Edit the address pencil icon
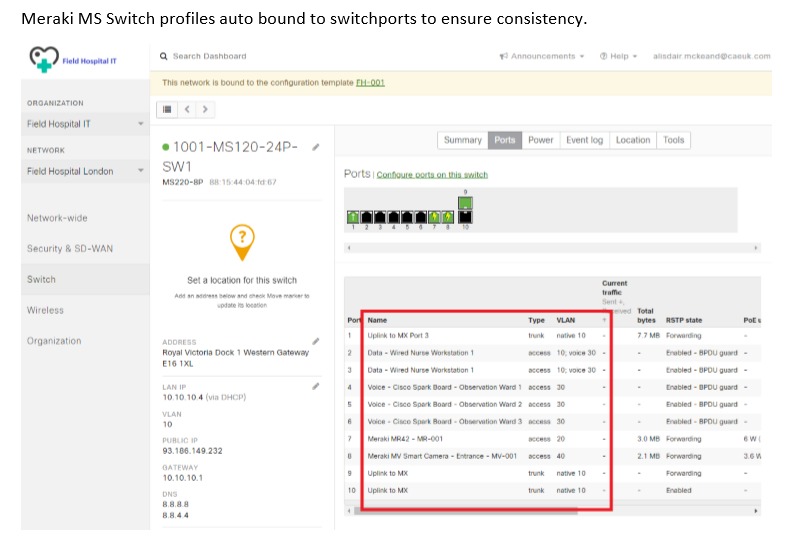Screen dimensions: 792x551 click(316, 341)
